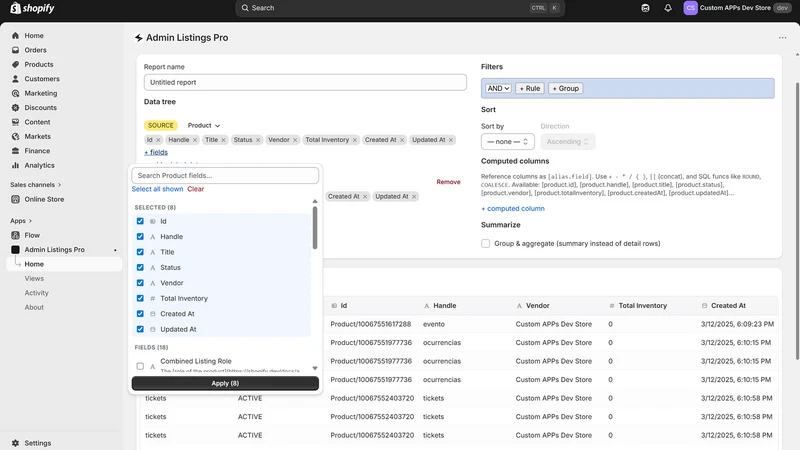800x450 pixels.
Task: Uncheck the Updated At field checkbox
Action: coord(140,329)
